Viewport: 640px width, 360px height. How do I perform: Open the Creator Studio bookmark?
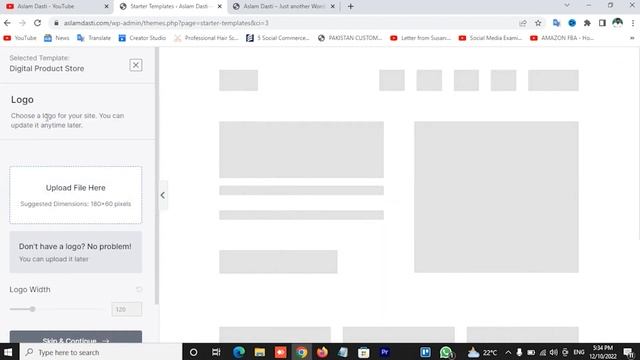[142, 38]
